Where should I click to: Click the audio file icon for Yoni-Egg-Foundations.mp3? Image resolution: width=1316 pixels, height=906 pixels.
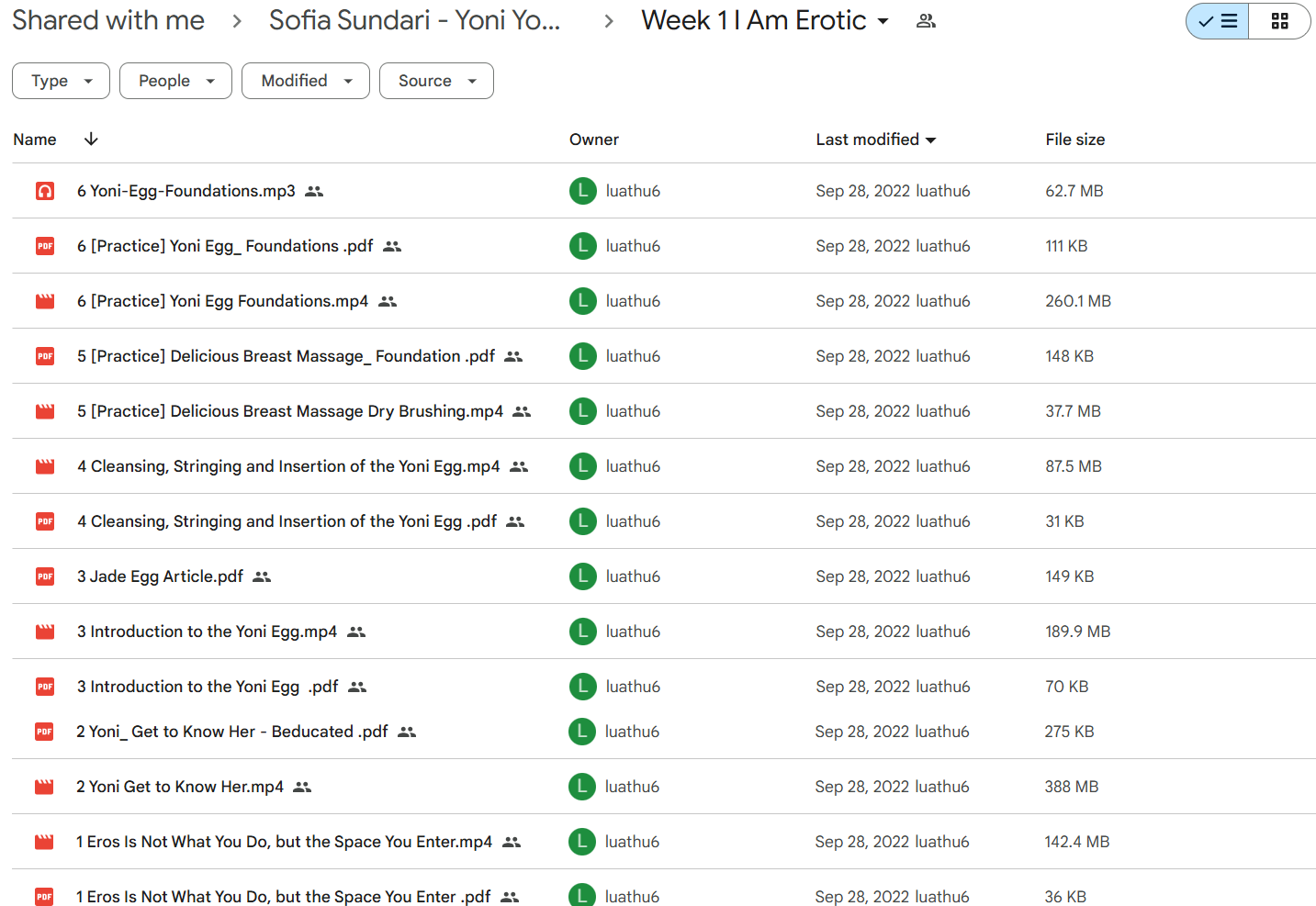click(45, 191)
